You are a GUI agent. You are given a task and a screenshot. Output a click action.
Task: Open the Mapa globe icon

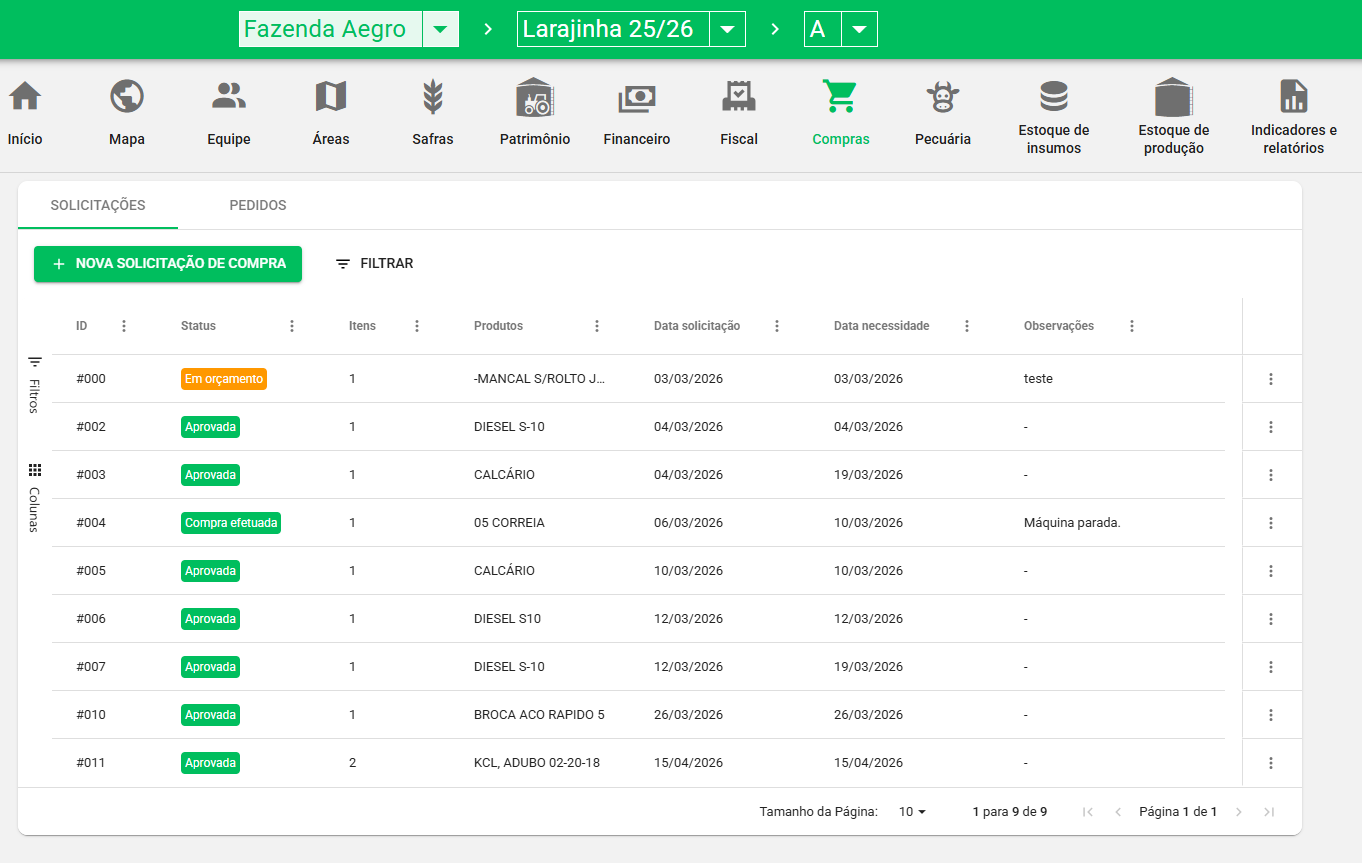[x=127, y=98]
